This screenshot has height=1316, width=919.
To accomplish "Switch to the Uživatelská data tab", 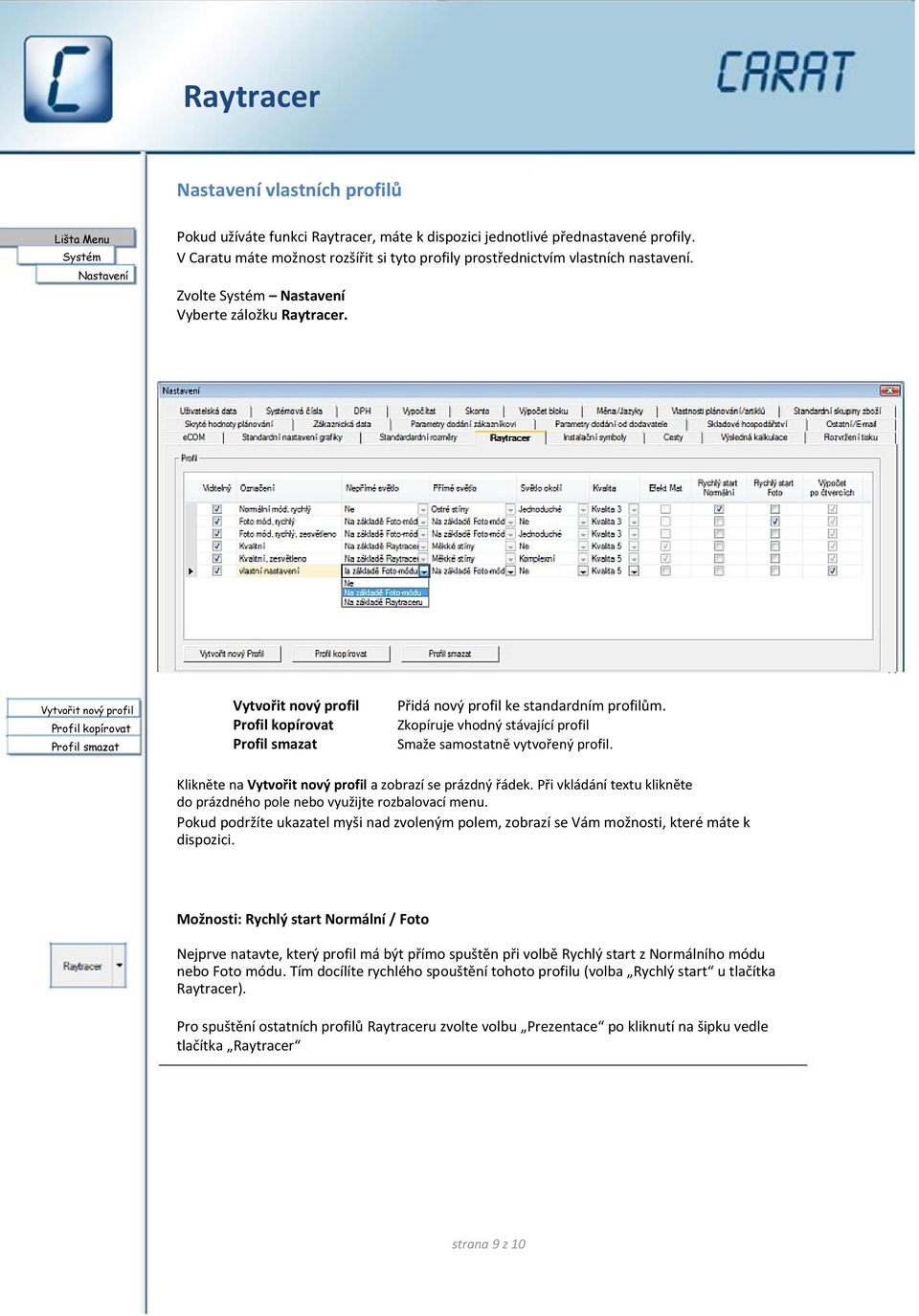I will (209, 411).
